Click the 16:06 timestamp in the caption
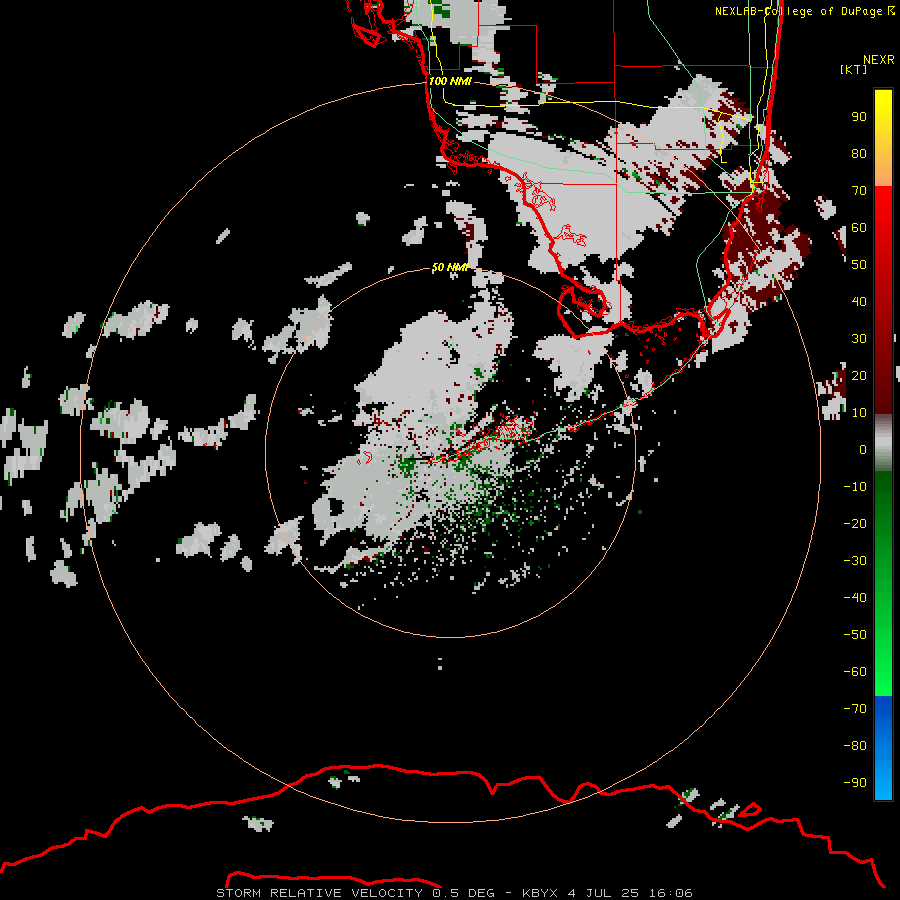 click(x=671, y=893)
